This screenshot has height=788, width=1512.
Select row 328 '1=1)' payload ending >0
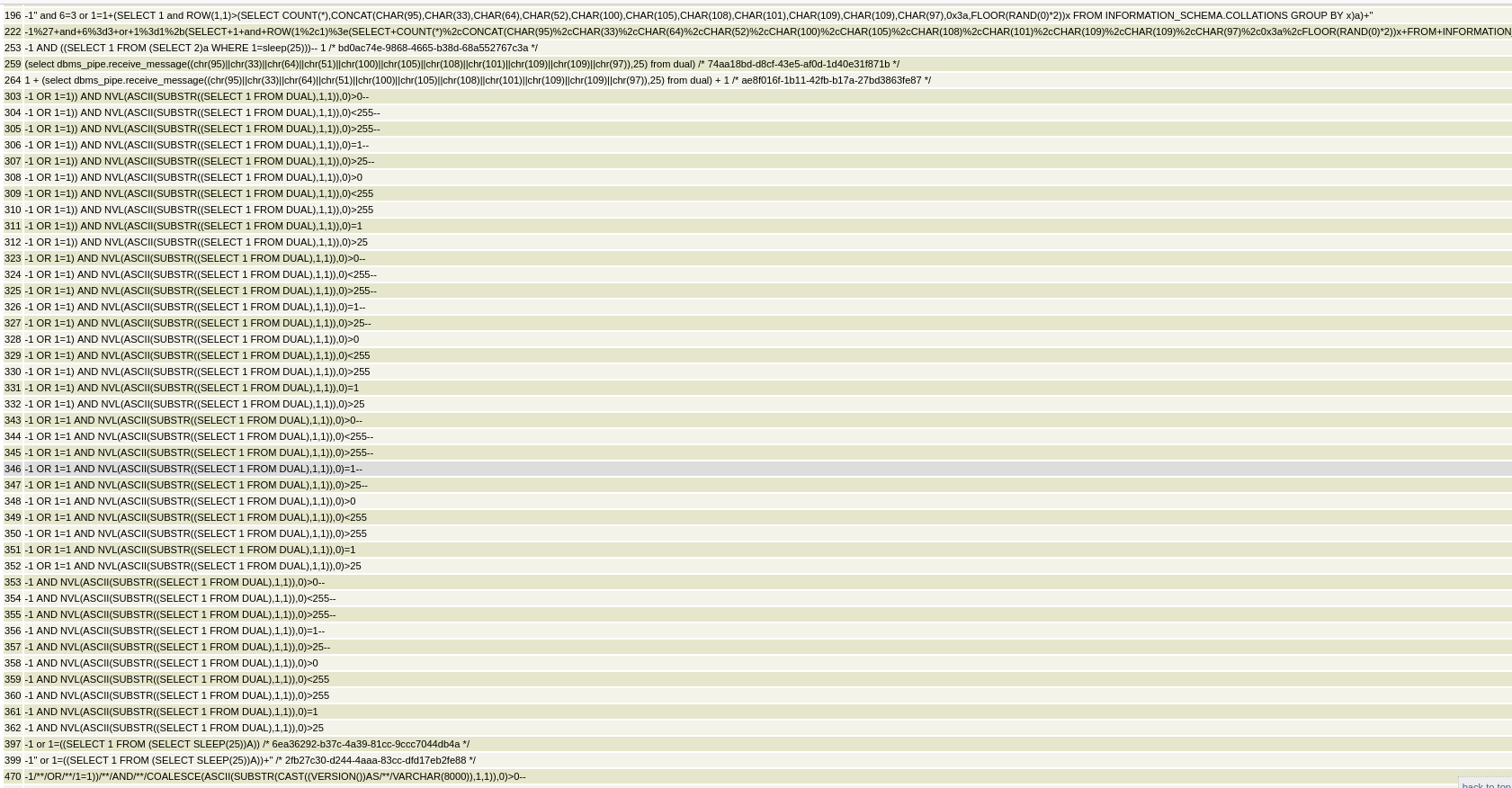[192, 339]
